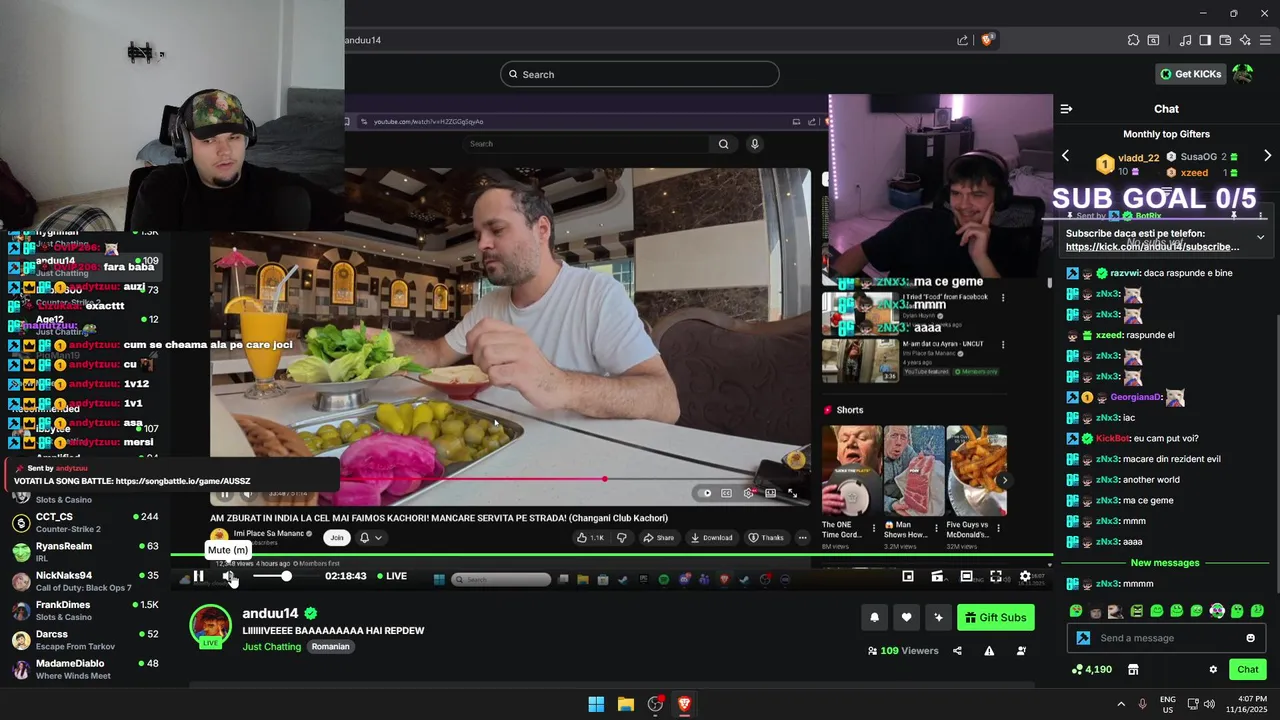The width and height of the screenshot is (1280, 720).
Task: Toggle the browser sidebar panel
Action: (x=1205, y=40)
